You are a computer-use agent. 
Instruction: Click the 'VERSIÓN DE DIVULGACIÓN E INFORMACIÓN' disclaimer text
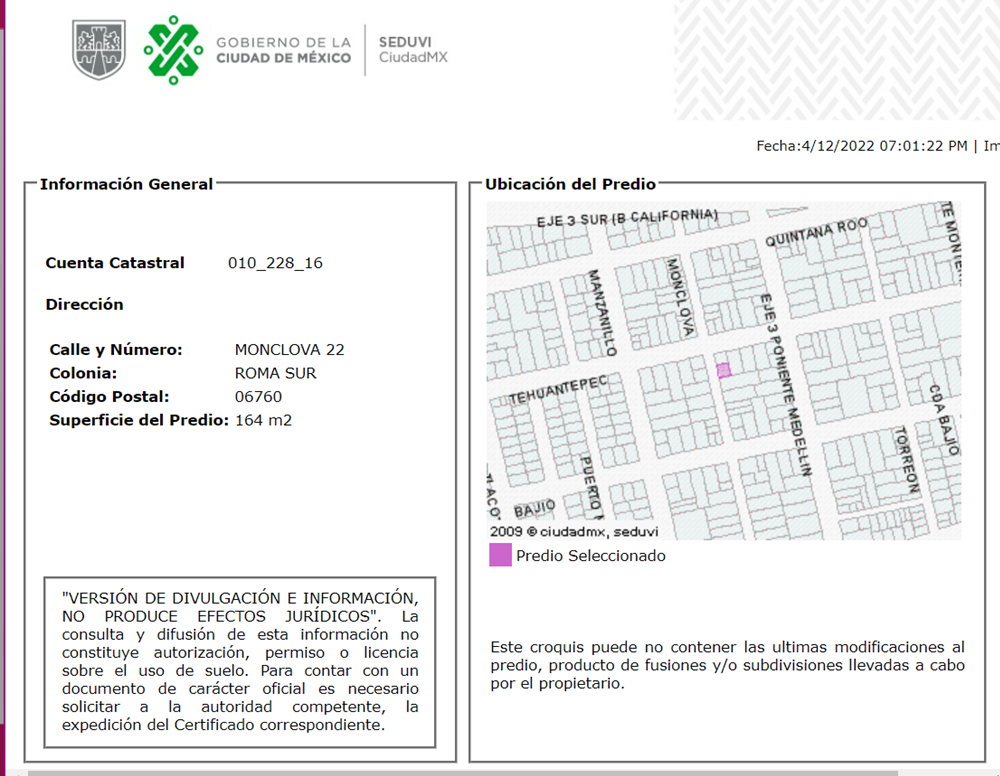[x=240, y=661]
